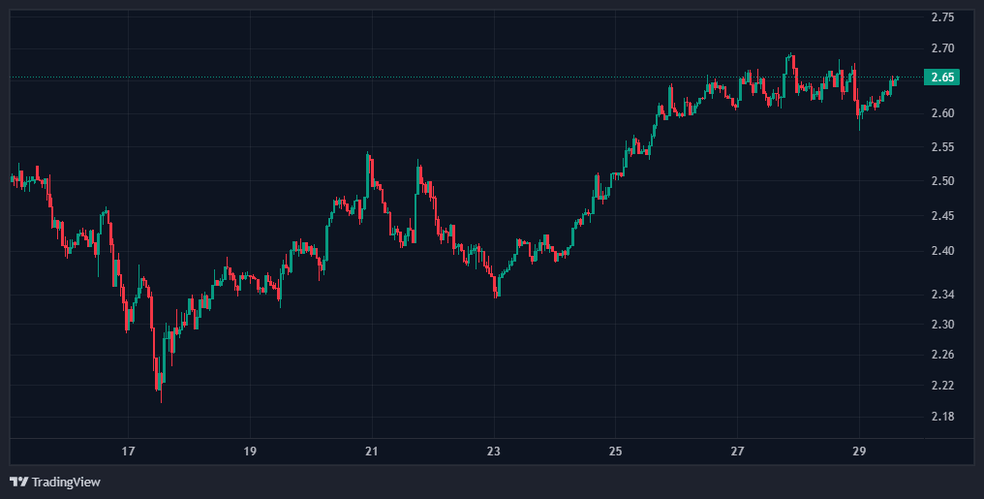Select the 2.34 price axis label

pos(942,294)
